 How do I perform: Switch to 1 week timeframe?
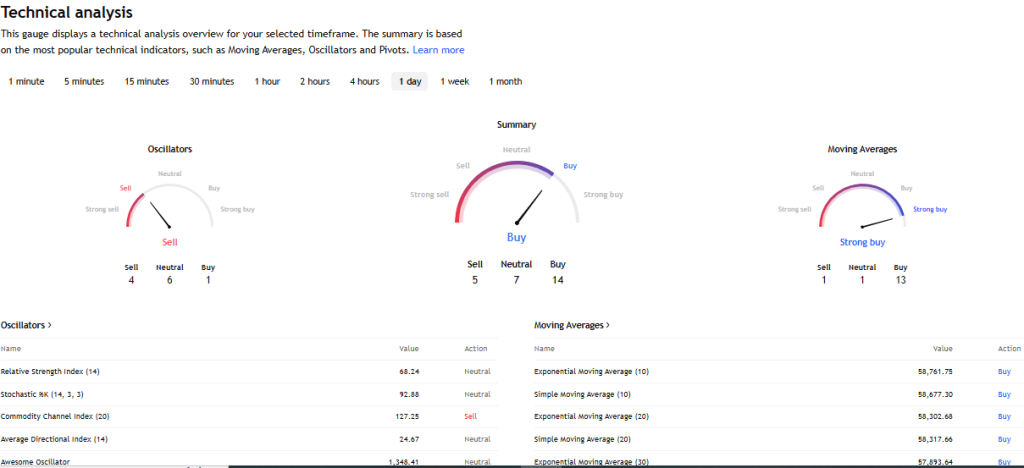click(x=455, y=82)
